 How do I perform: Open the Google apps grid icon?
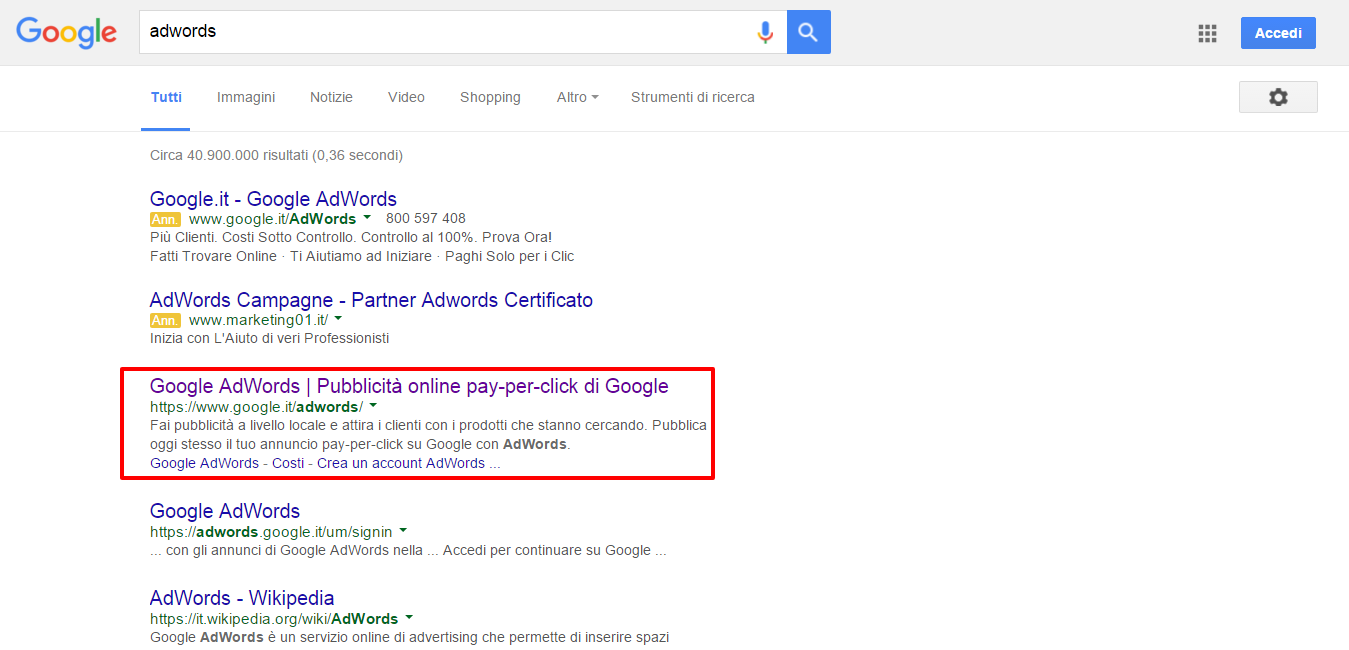(1207, 33)
